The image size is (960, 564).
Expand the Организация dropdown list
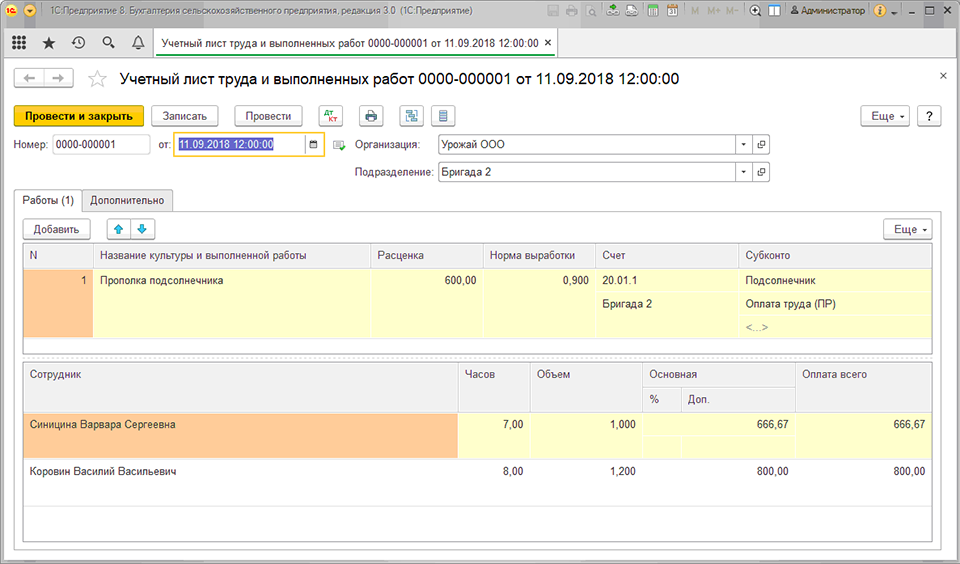click(743, 145)
